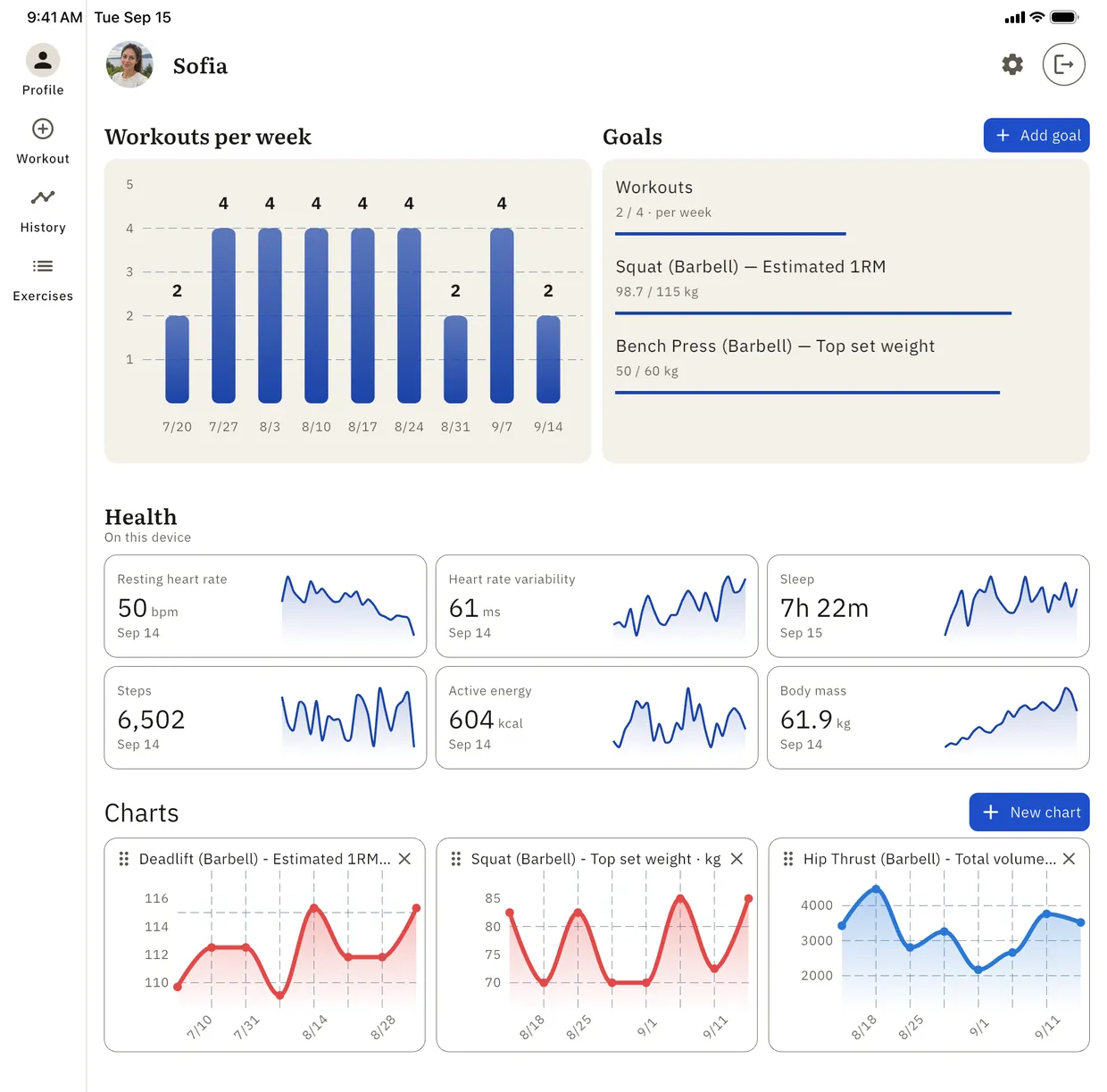This screenshot has width=1107, height=1092.
Task: Click the Squat Top set weight title
Action: [595, 859]
